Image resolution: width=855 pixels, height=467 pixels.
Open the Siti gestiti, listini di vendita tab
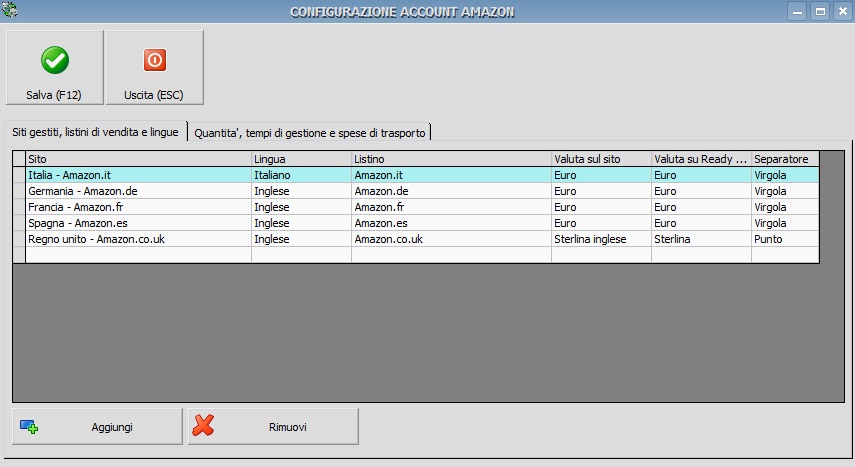95,132
